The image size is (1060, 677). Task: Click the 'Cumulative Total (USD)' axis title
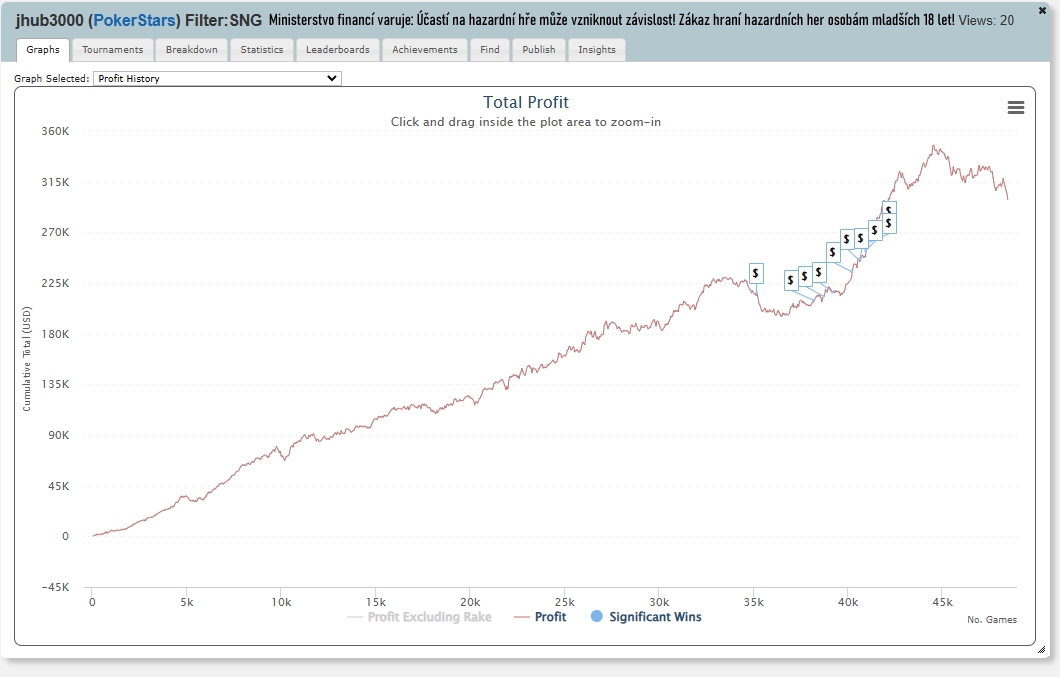pos(27,358)
